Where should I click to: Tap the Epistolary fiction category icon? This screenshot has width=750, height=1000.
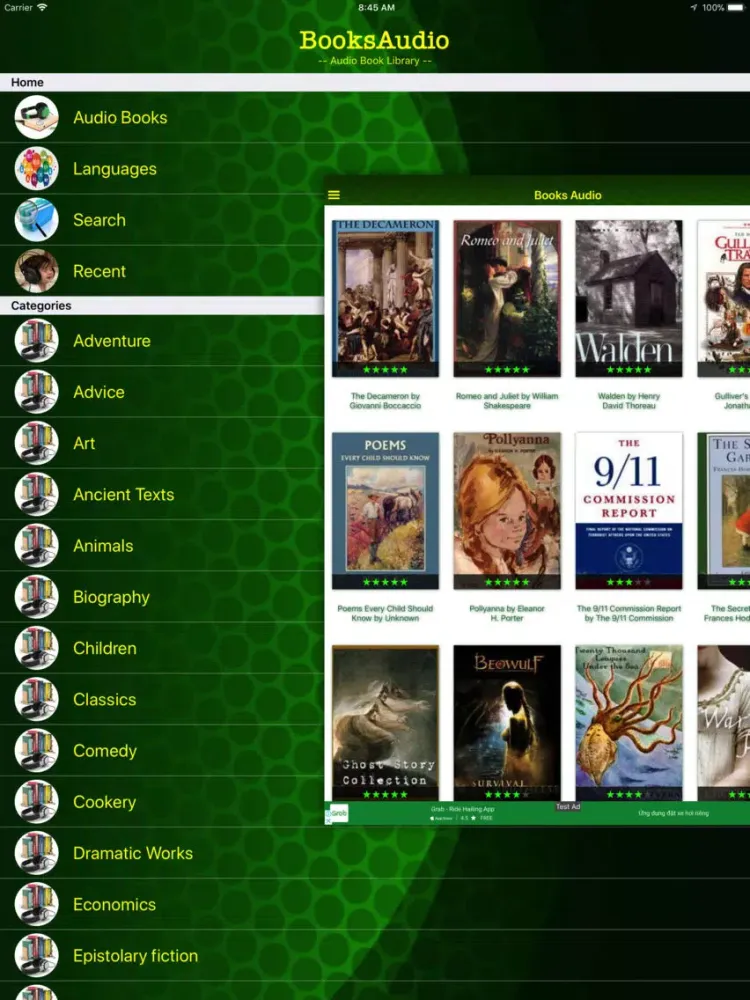click(x=37, y=955)
